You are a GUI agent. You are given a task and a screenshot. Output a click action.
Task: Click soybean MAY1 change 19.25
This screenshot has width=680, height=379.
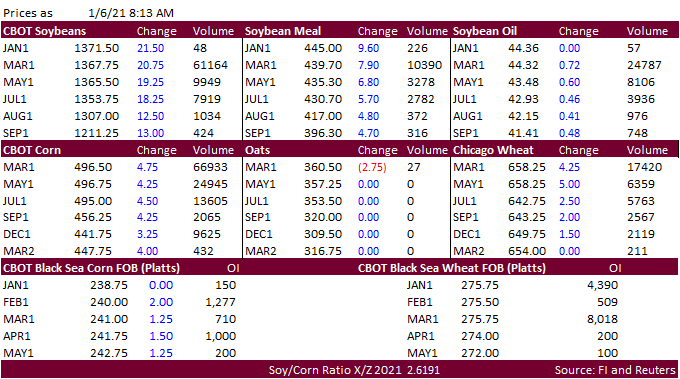click(150, 82)
